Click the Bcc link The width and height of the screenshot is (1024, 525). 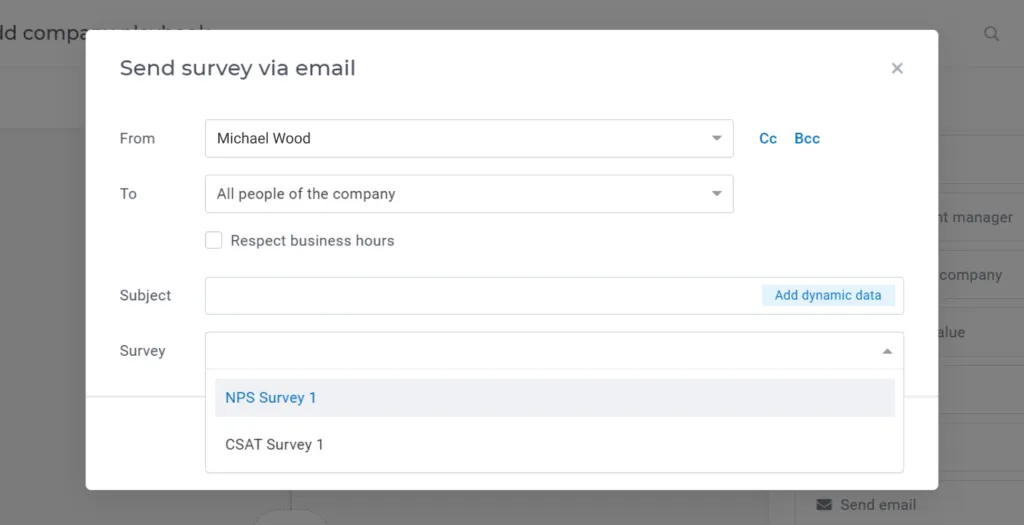pyautogui.click(x=807, y=138)
